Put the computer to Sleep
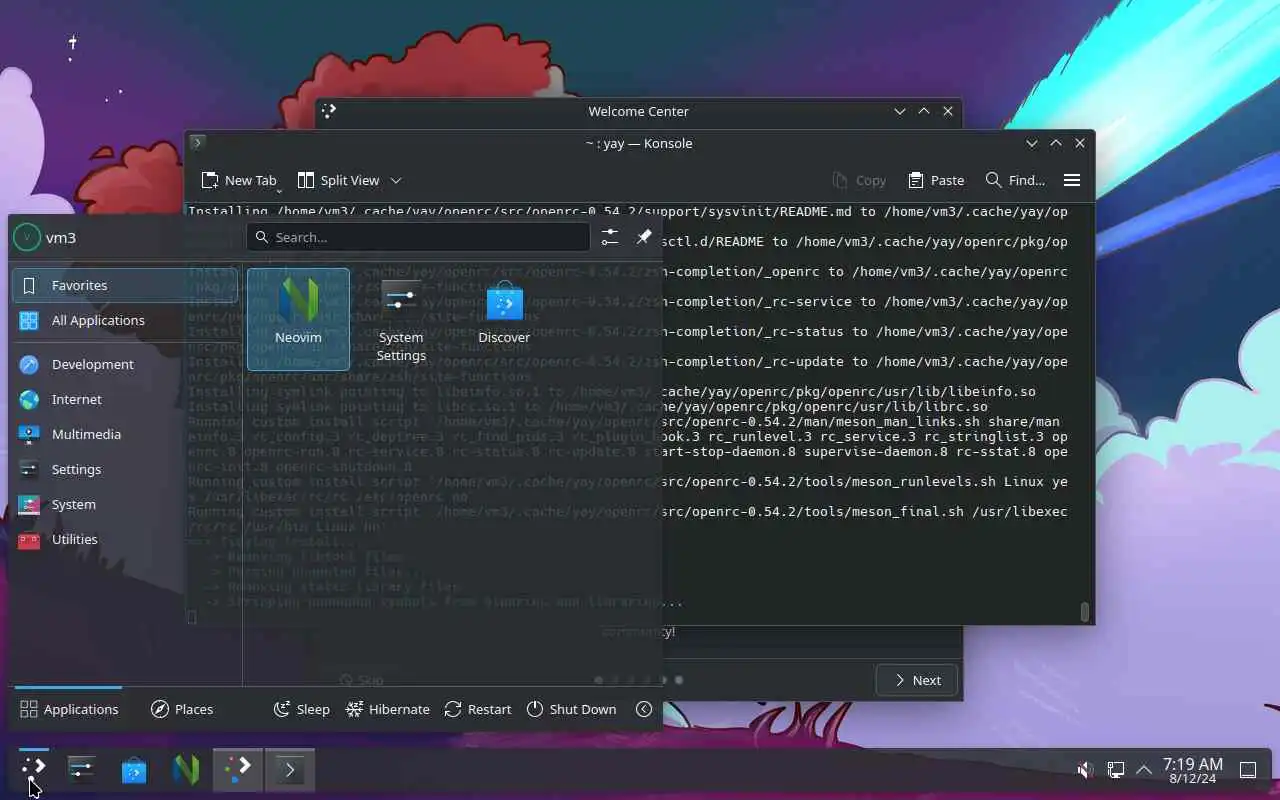 point(302,709)
